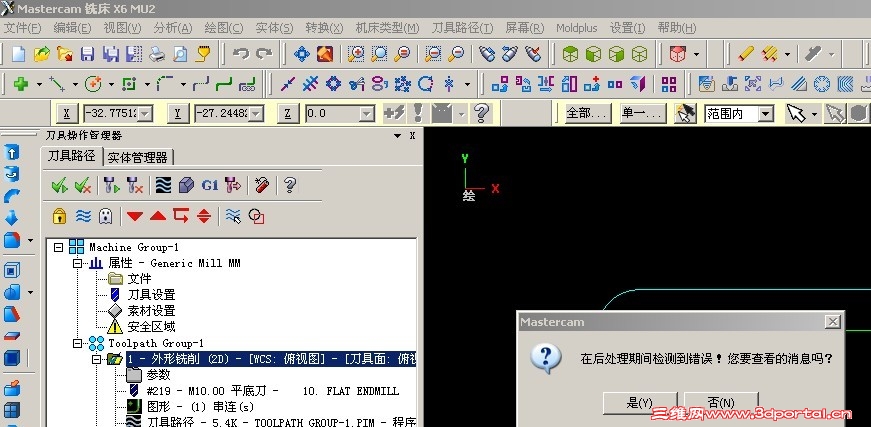
Task: Click the Redo arrow icon
Action: (x=264, y=54)
